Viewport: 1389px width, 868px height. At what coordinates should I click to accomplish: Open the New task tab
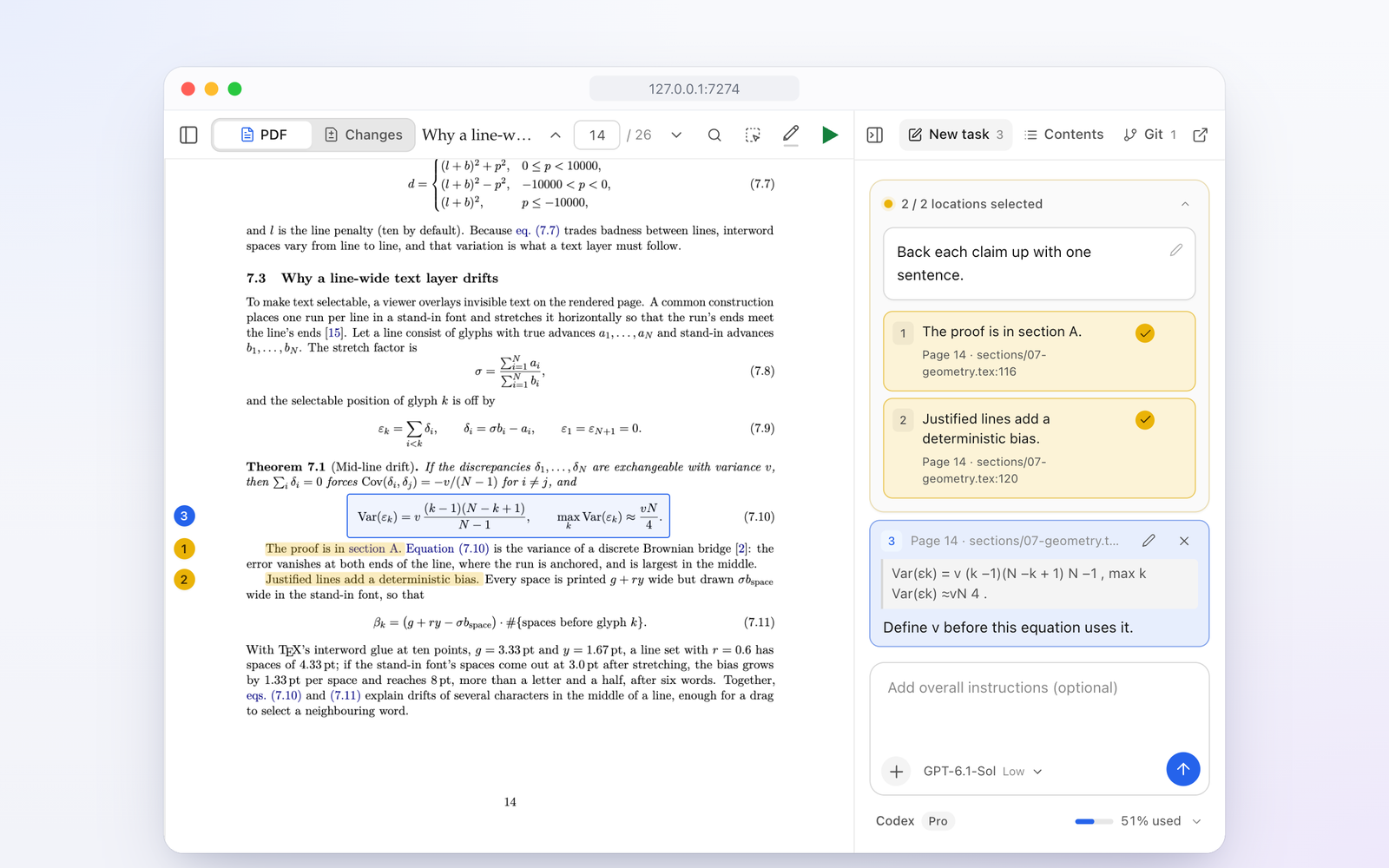coord(955,135)
